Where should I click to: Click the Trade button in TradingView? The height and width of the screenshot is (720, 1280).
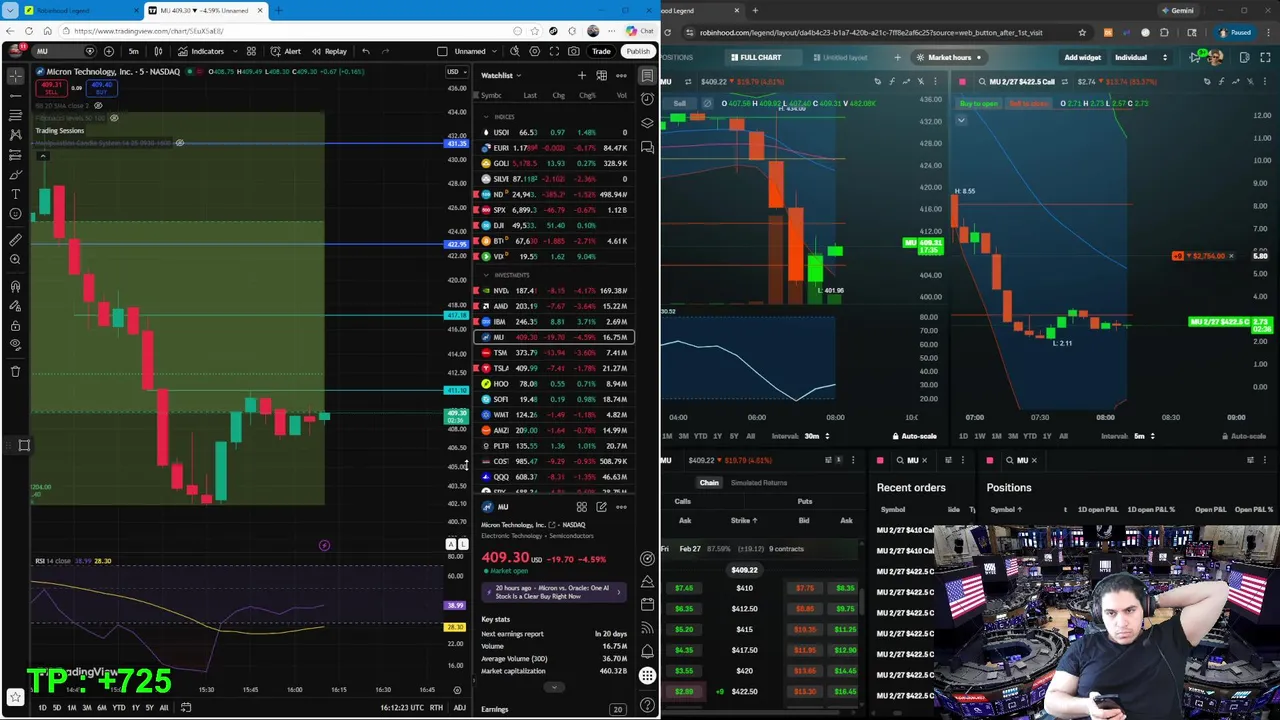[x=601, y=51]
